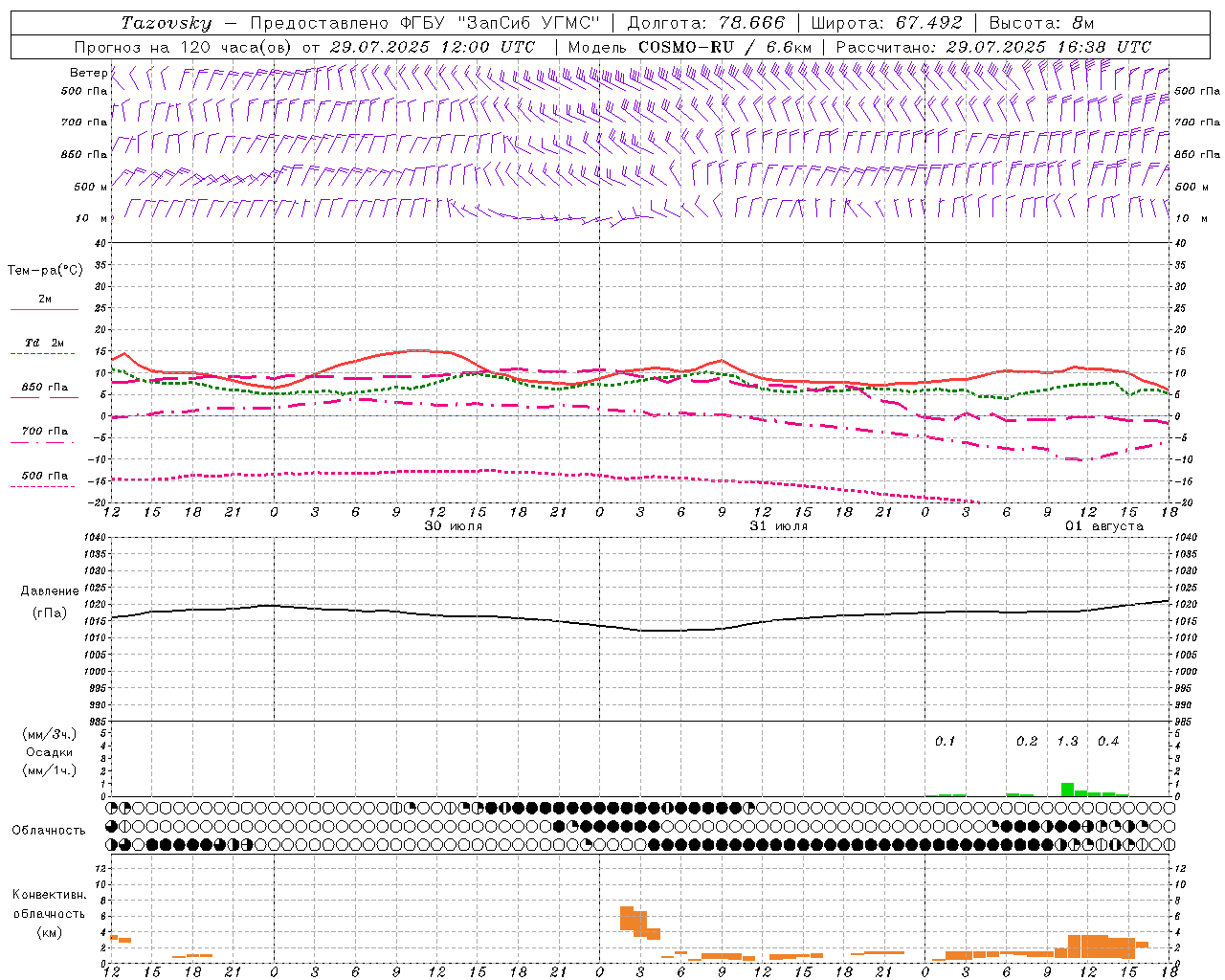Select "Прогноз на 120 часа(ов)" text
Viewport: 1225px width, 980px height.
(184, 47)
